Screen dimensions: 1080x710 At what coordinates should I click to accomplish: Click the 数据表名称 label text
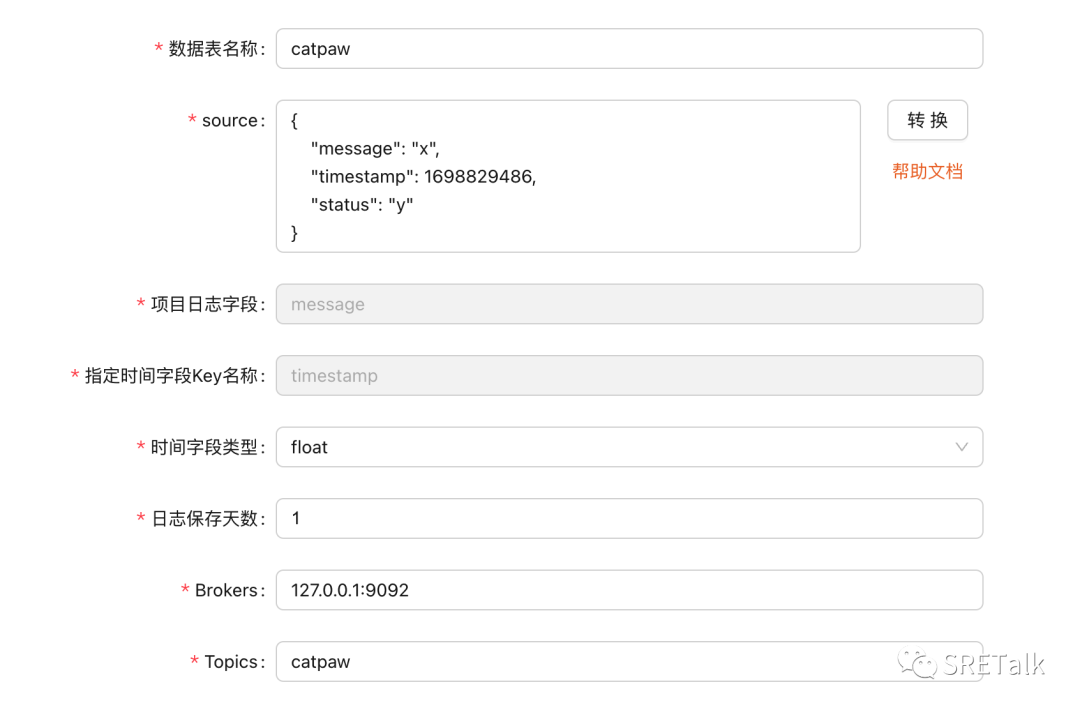click(213, 49)
